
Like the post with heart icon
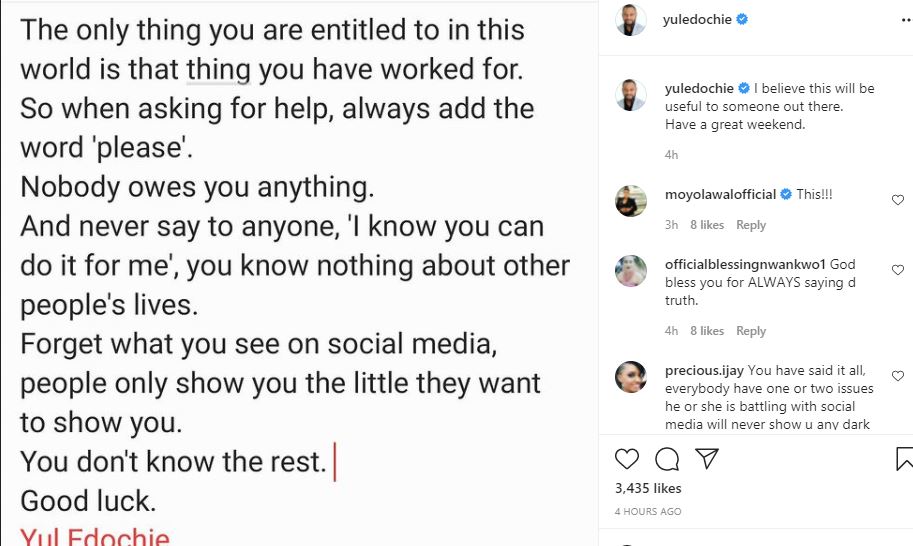click(627, 459)
